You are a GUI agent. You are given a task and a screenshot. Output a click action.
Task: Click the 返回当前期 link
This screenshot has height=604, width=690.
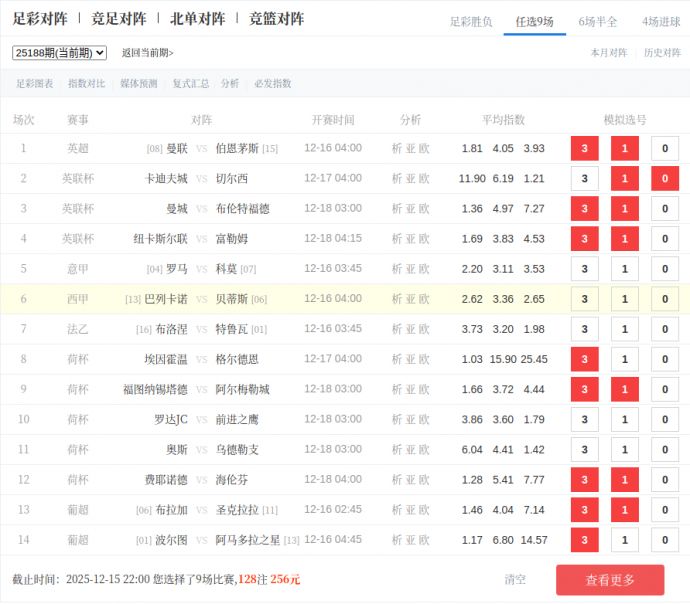tap(147, 53)
